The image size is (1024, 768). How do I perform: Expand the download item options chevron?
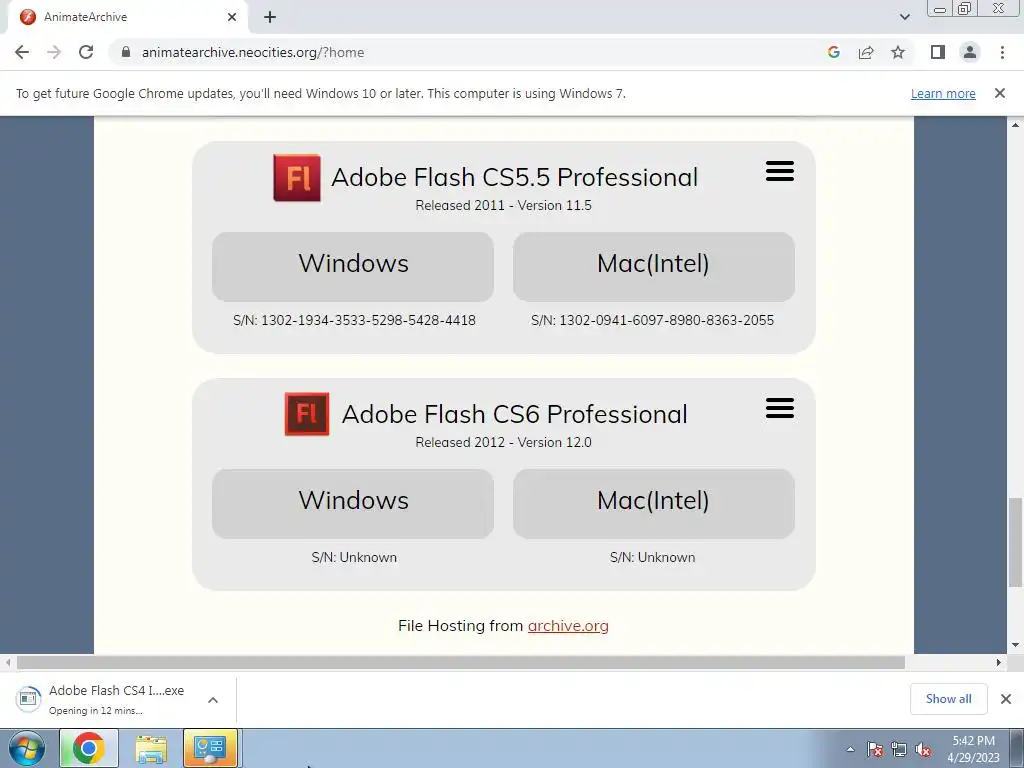point(213,699)
